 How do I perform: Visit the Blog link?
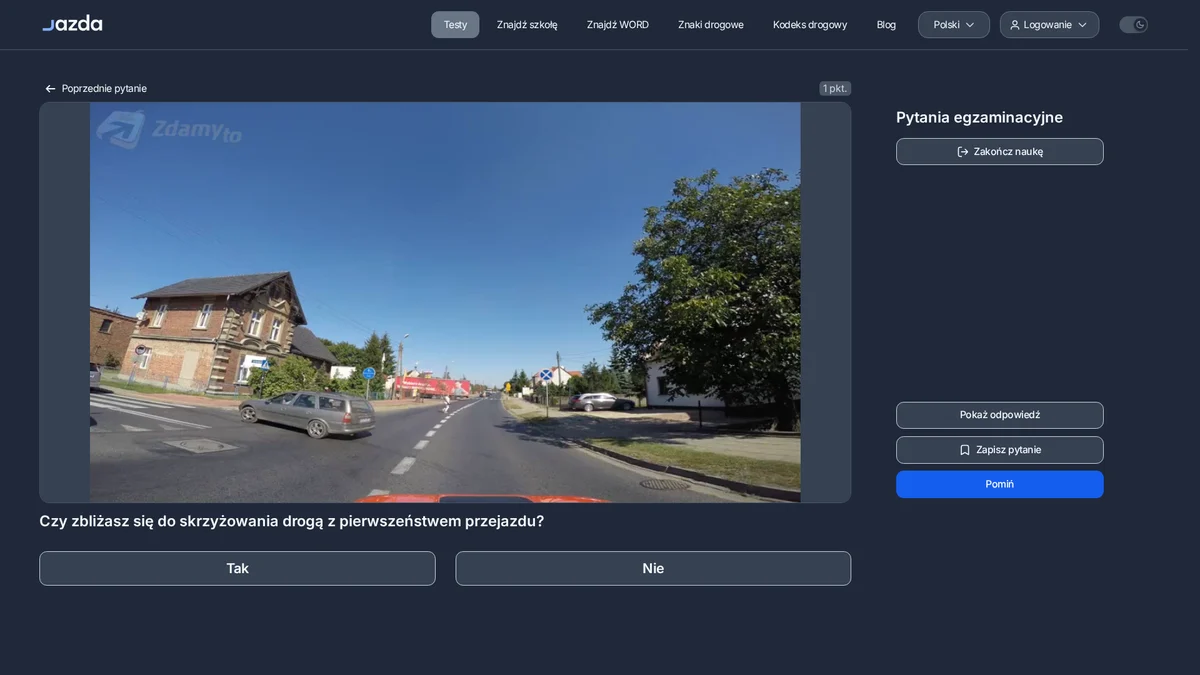click(x=886, y=25)
